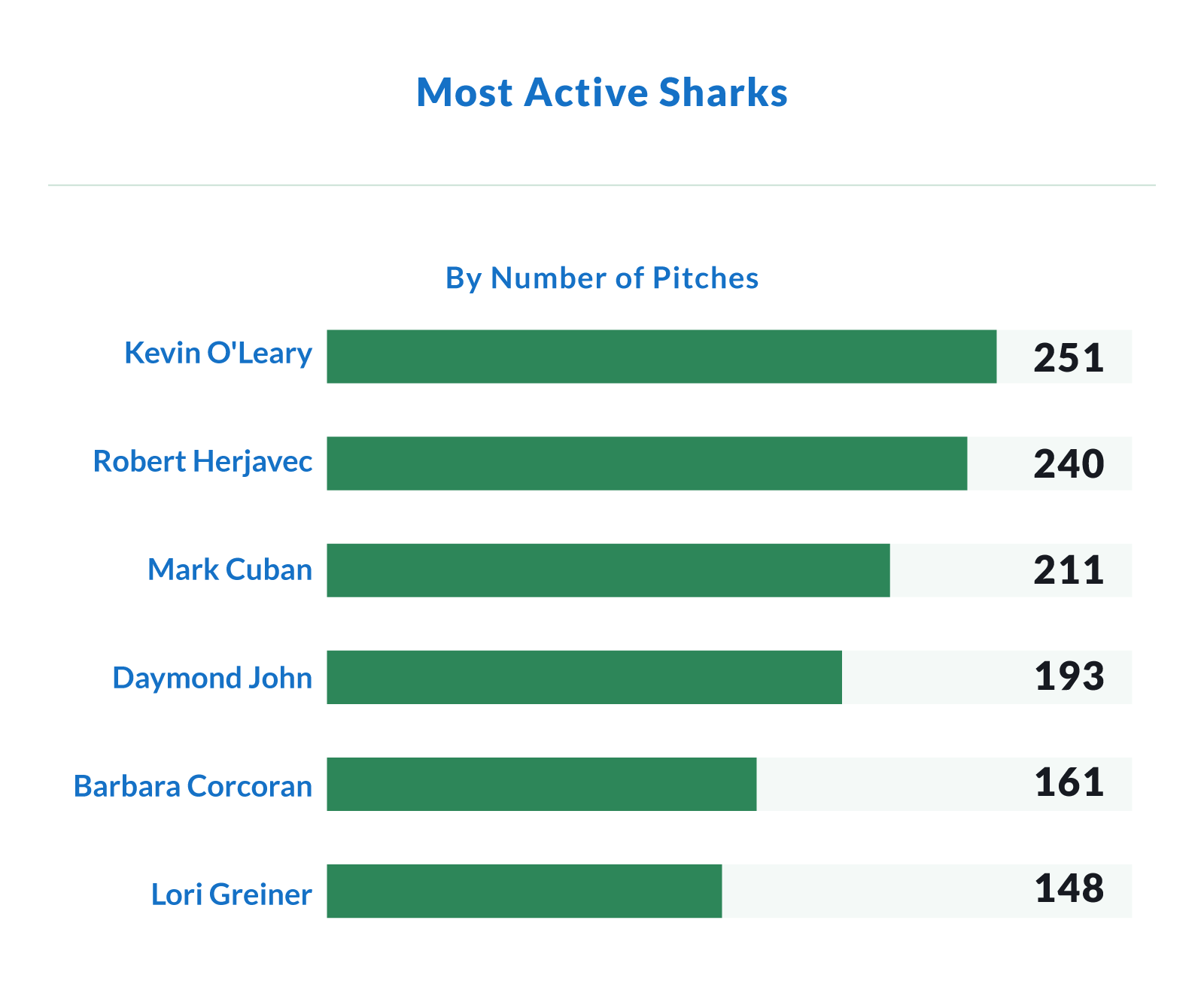
Task: Click Kevin O'Leary's green bar
Action: coord(661,357)
